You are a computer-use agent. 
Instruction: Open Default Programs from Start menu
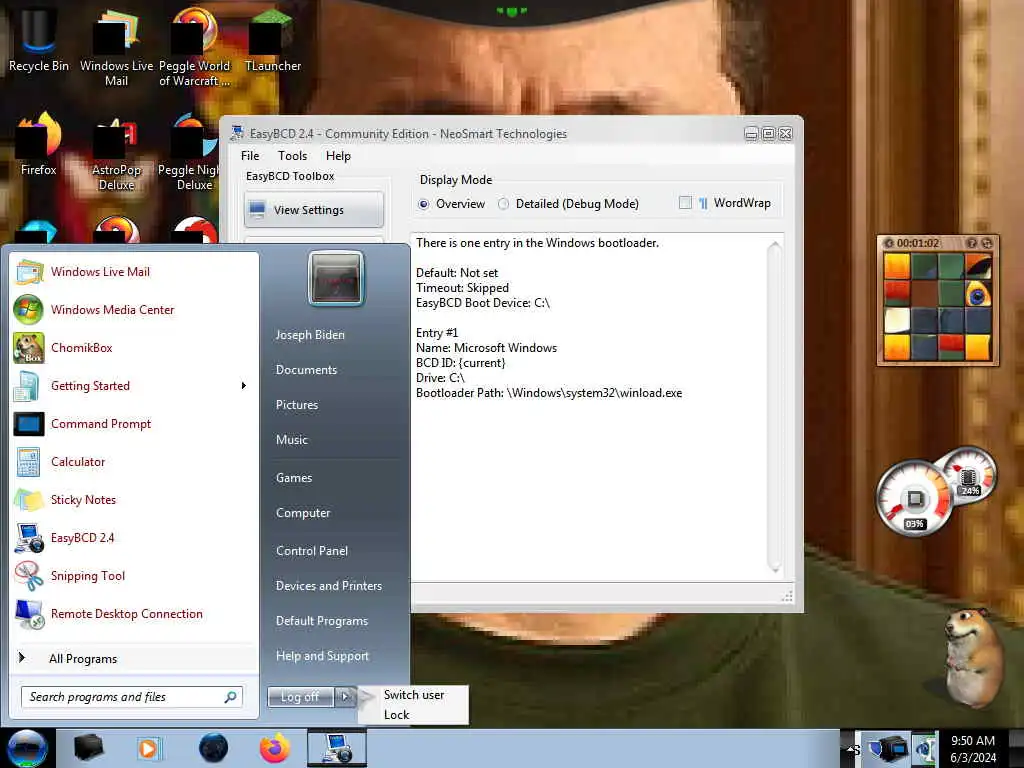point(321,620)
